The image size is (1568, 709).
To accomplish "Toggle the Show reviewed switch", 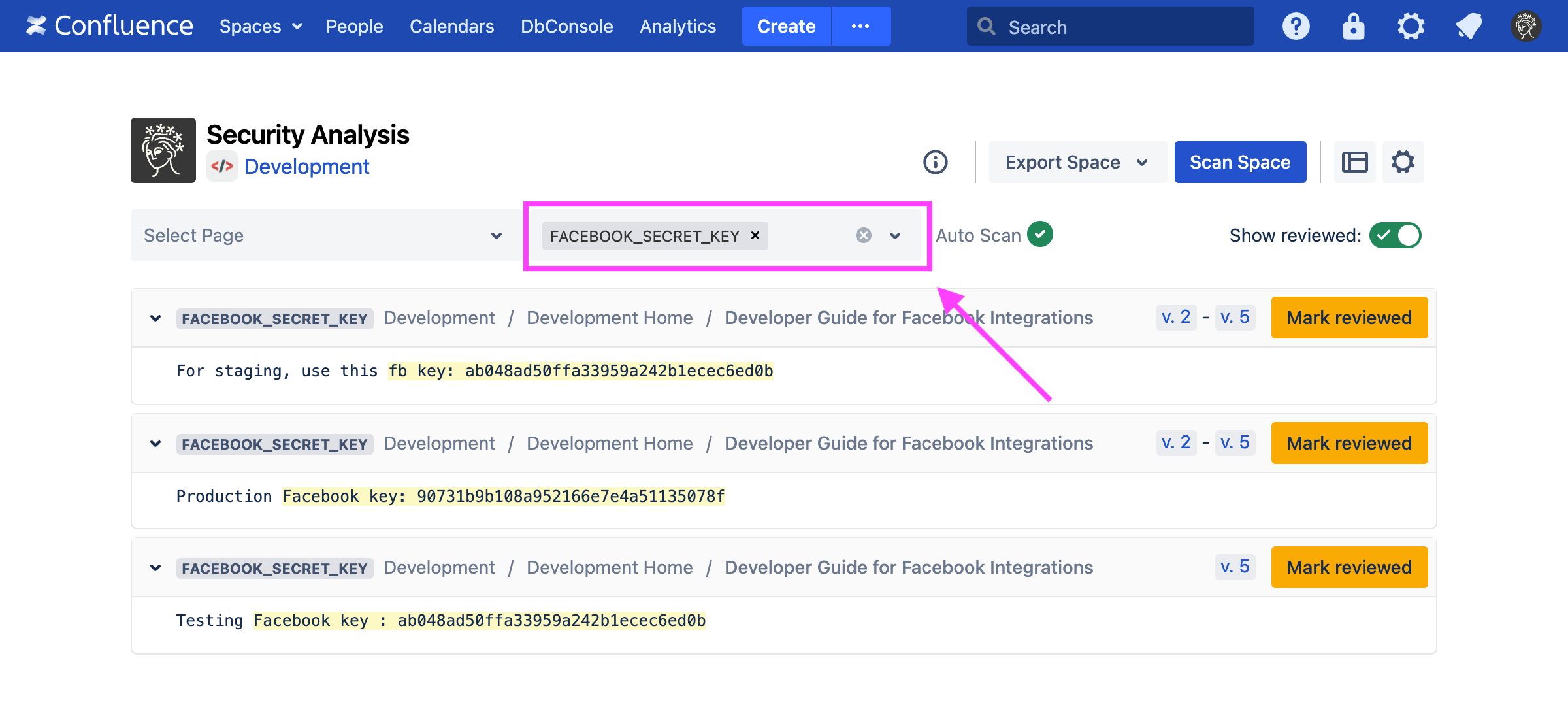I will click(1395, 235).
